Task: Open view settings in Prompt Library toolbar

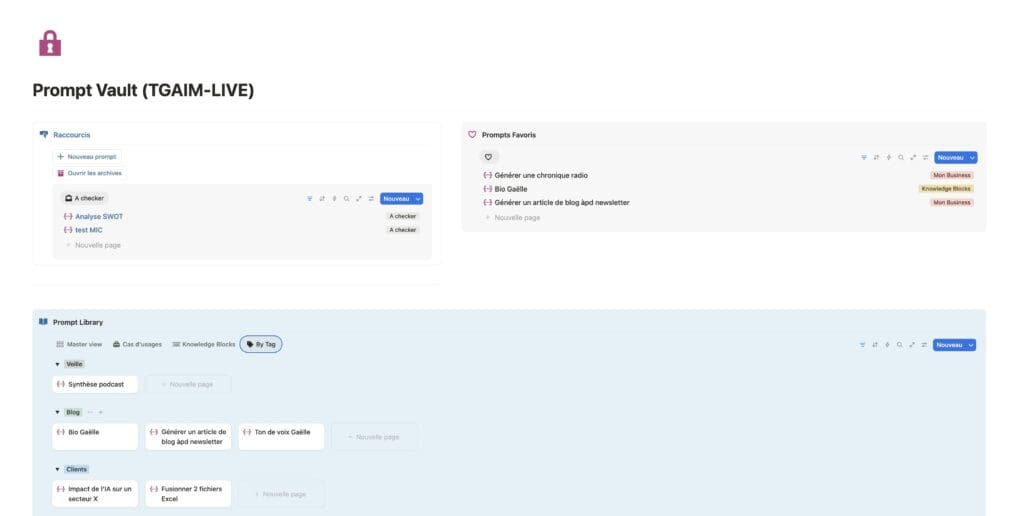Action: point(924,345)
